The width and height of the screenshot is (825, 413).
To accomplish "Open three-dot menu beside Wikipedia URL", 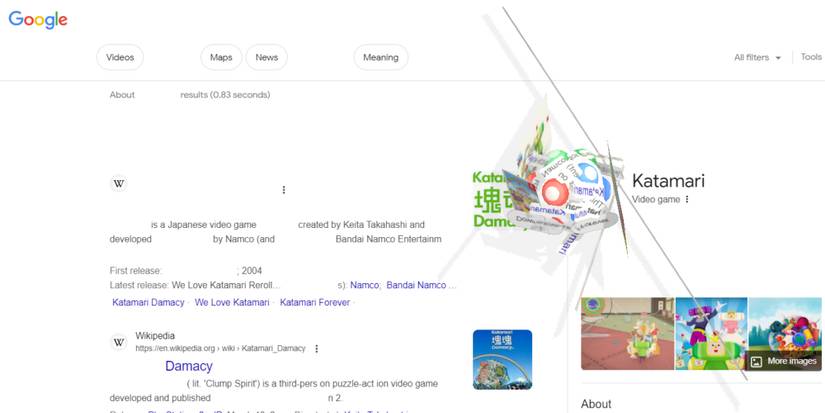I will (317, 349).
